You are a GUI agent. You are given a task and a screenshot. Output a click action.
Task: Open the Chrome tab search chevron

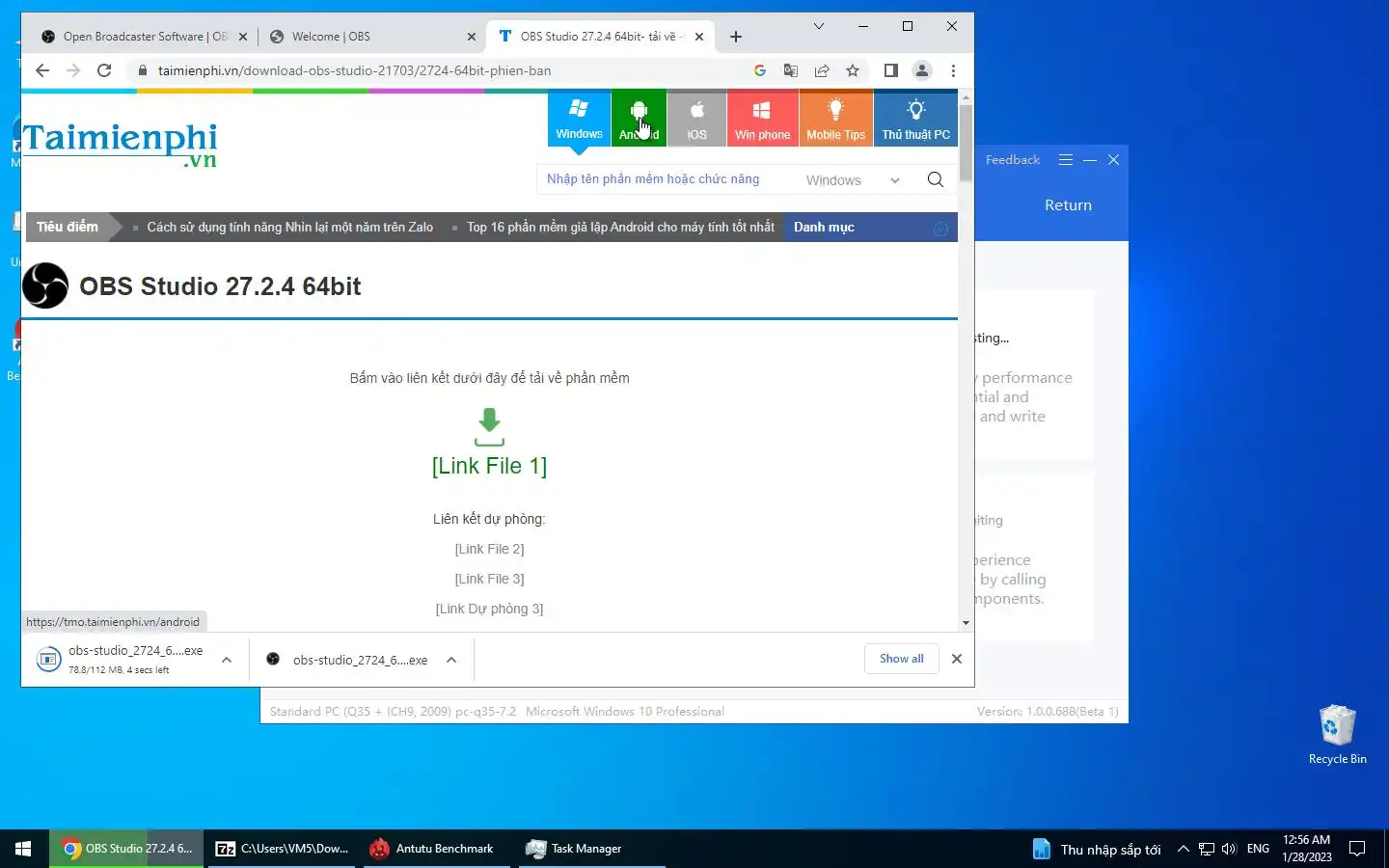pyautogui.click(x=819, y=26)
